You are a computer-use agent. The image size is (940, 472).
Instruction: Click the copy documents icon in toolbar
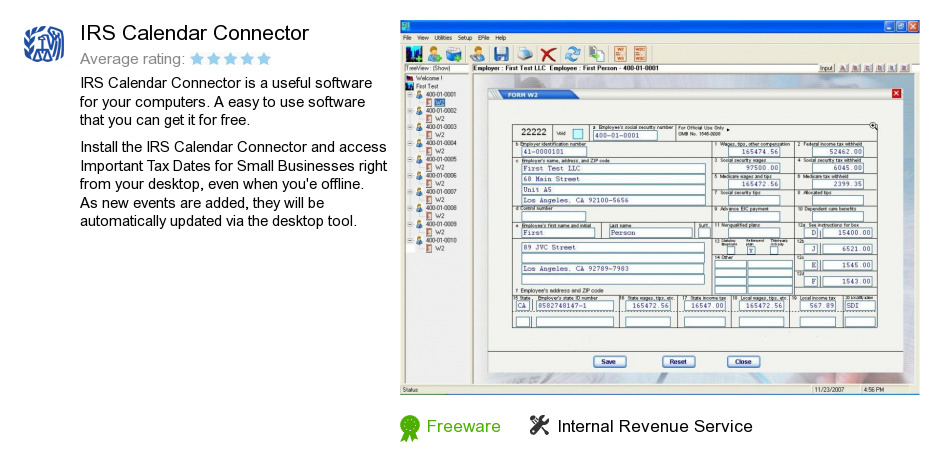596,54
